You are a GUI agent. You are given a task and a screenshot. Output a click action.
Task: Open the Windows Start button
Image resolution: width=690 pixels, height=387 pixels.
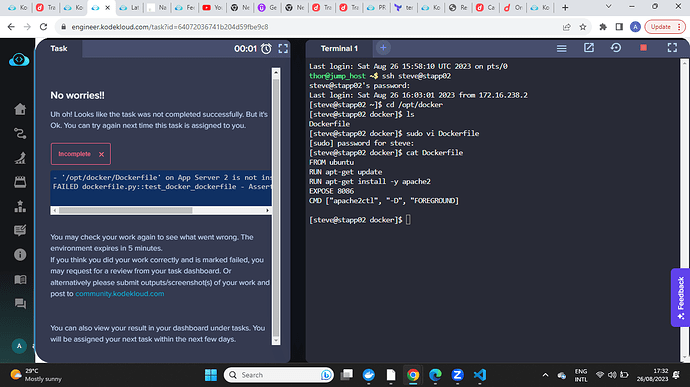(211, 375)
